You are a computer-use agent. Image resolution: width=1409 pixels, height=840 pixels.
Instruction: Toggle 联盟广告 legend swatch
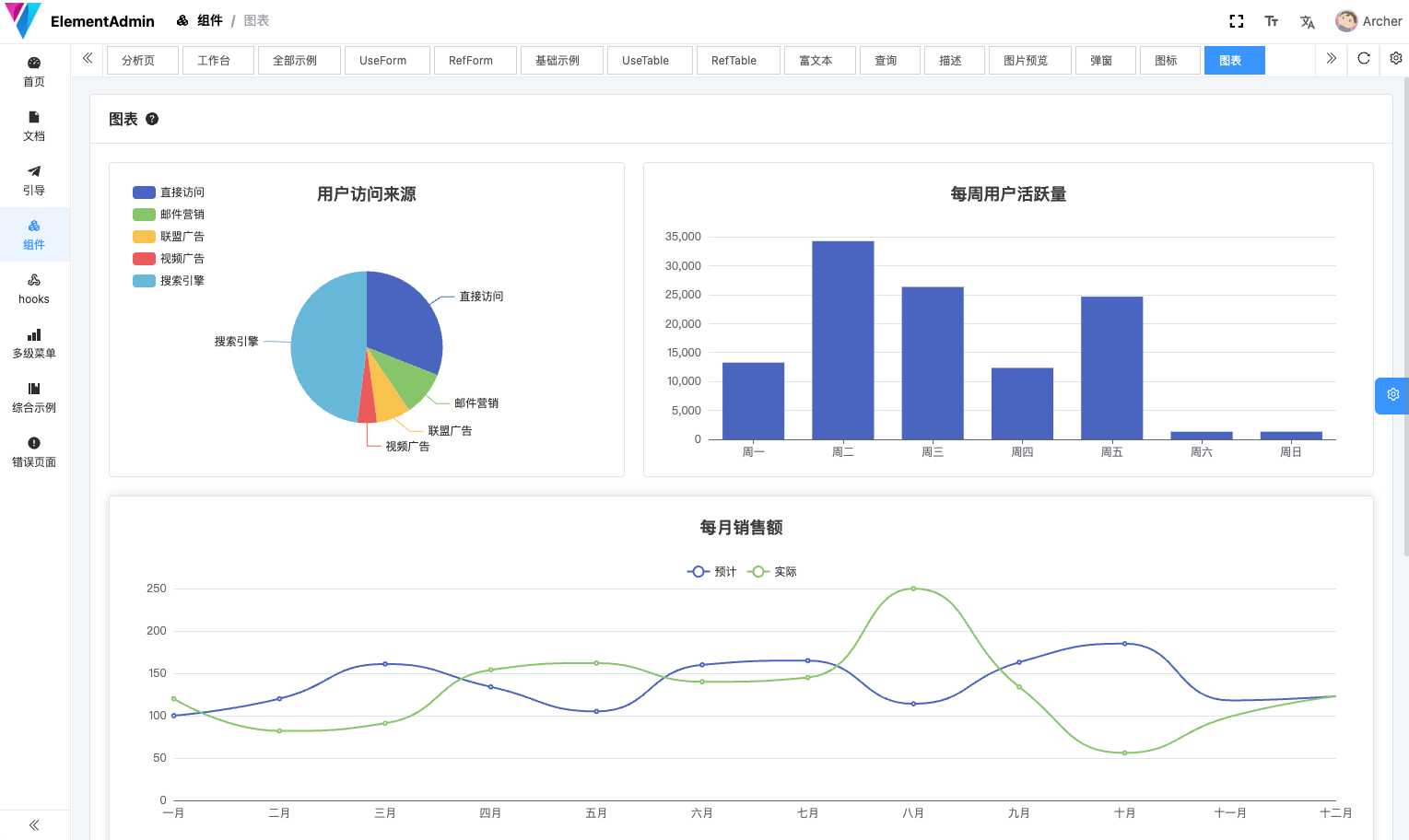(x=144, y=237)
